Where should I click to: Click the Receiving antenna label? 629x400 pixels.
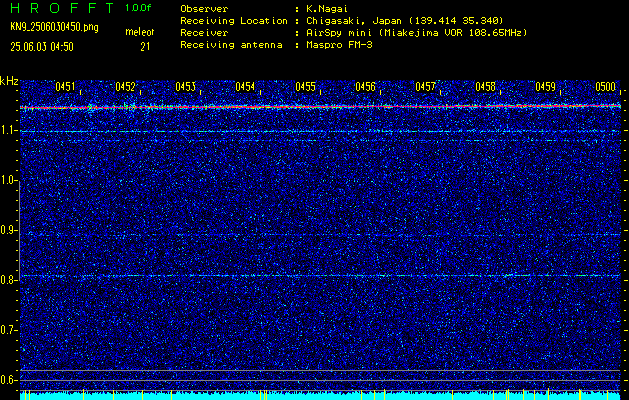coord(231,45)
